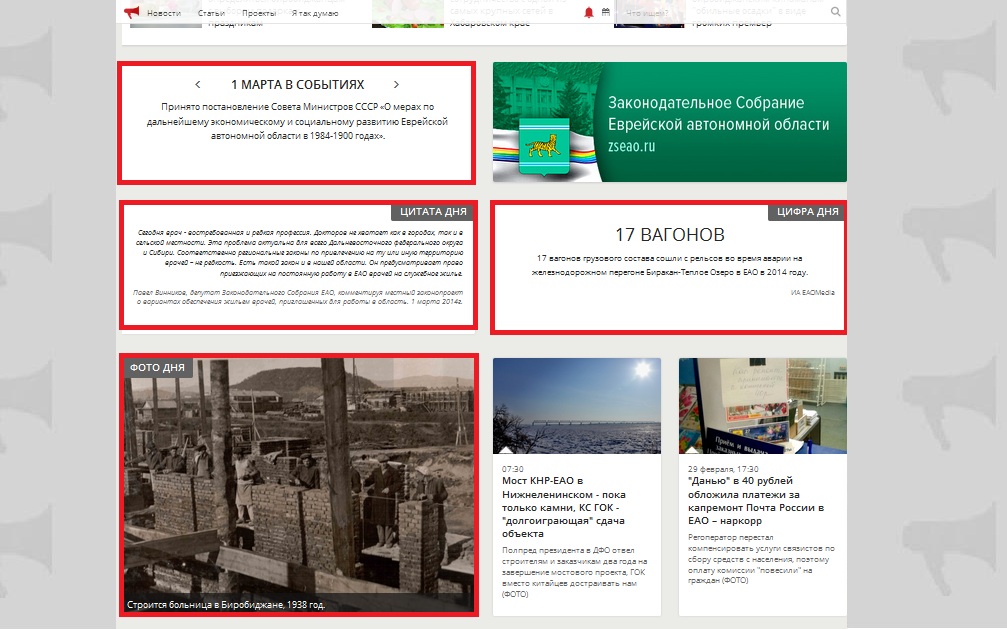Open the 1 МАРТА В СОБЫТИЯХ heading
The width and height of the screenshot is (1007, 629).
[297, 85]
